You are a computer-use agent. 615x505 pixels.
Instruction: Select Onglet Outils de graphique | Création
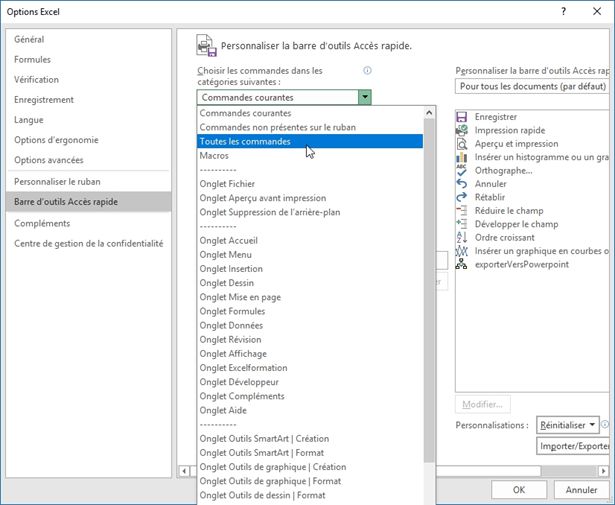tap(310, 467)
